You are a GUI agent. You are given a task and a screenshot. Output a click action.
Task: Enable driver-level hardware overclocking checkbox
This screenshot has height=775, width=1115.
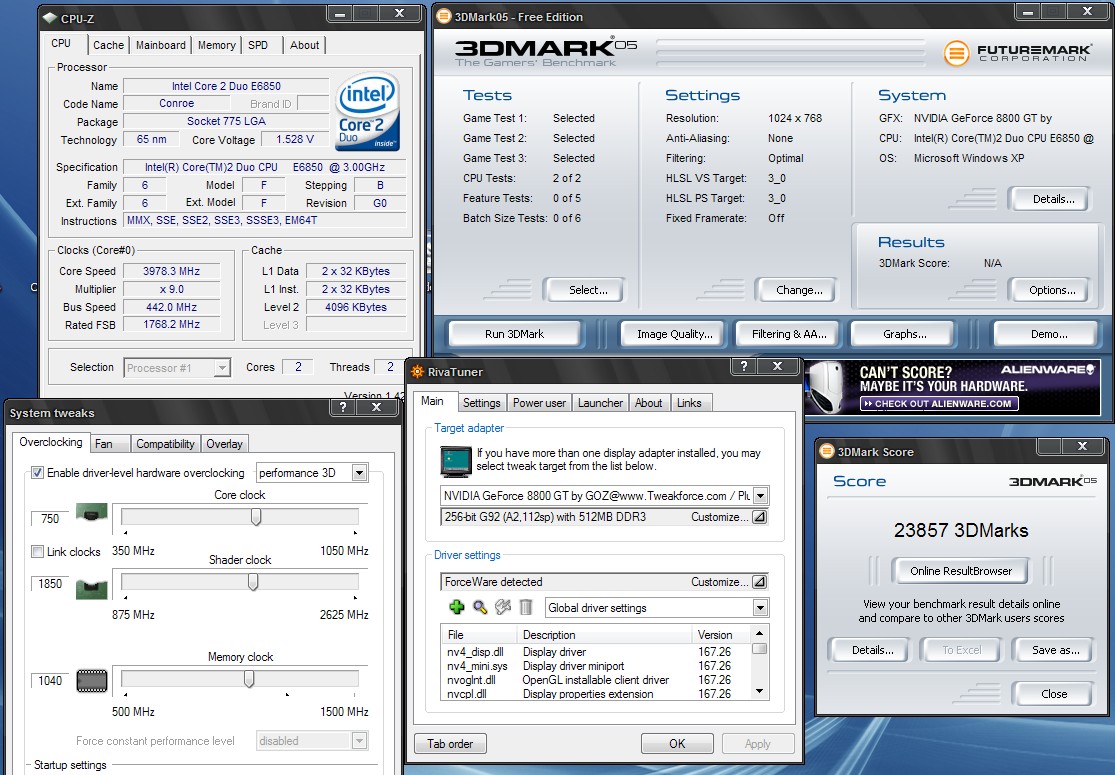[37, 472]
